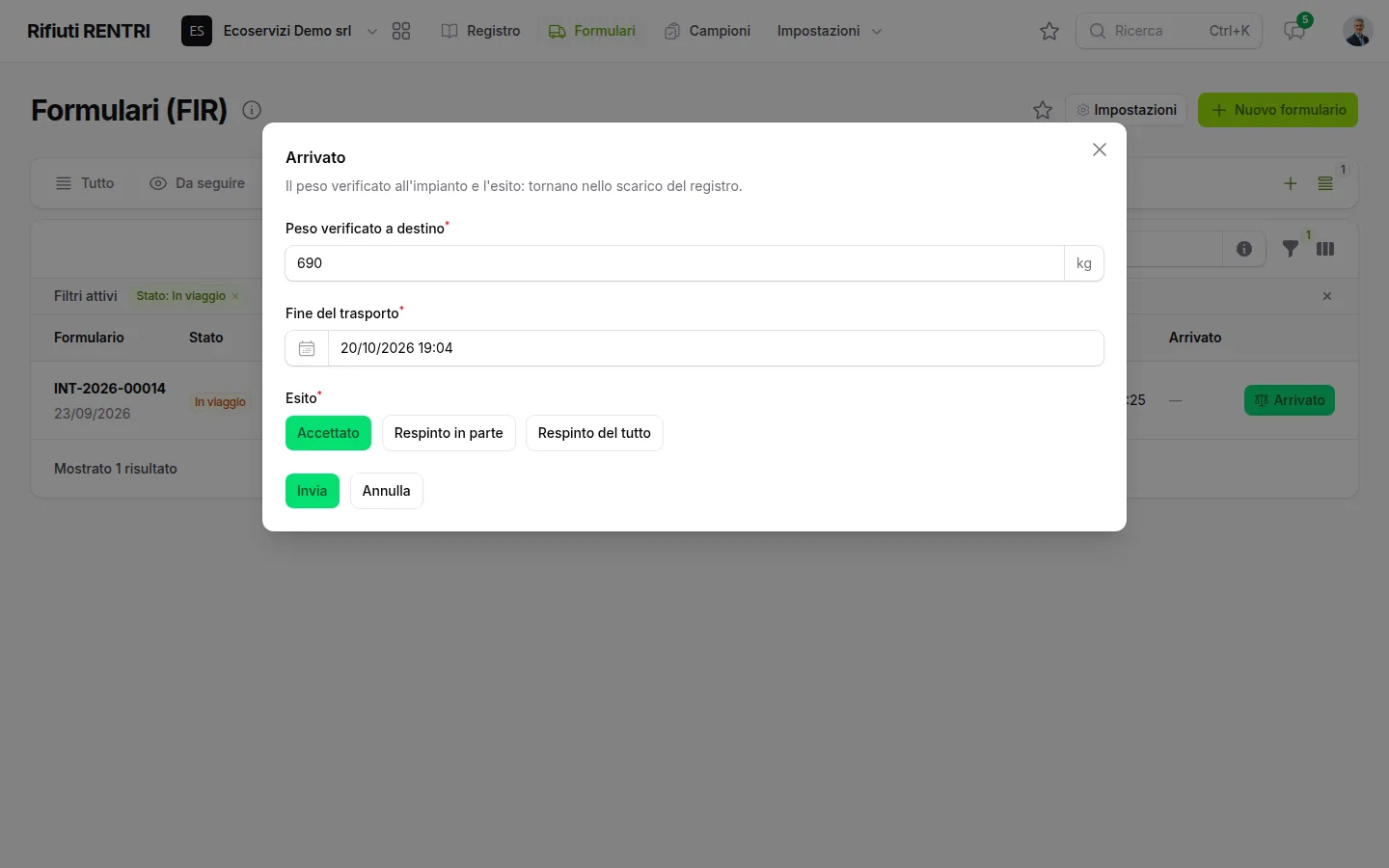The width and height of the screenshot is (1389, 868).
Task: Open the Registro section
Action: point(480,31)
